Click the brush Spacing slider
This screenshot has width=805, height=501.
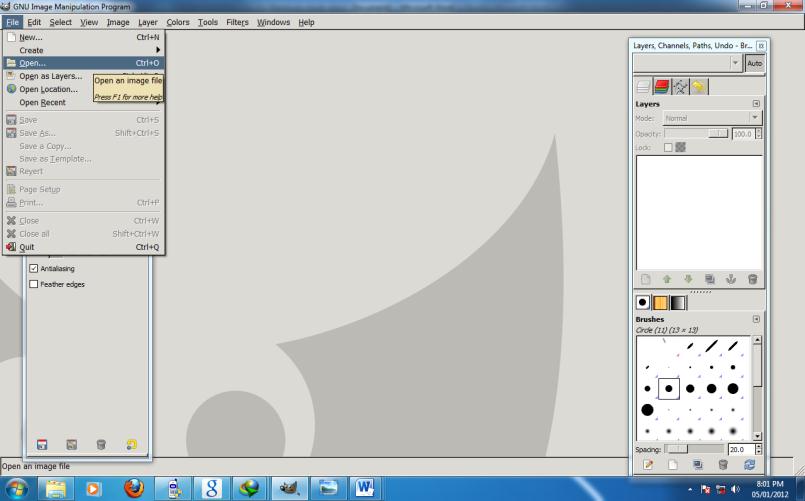pos(695,449)
